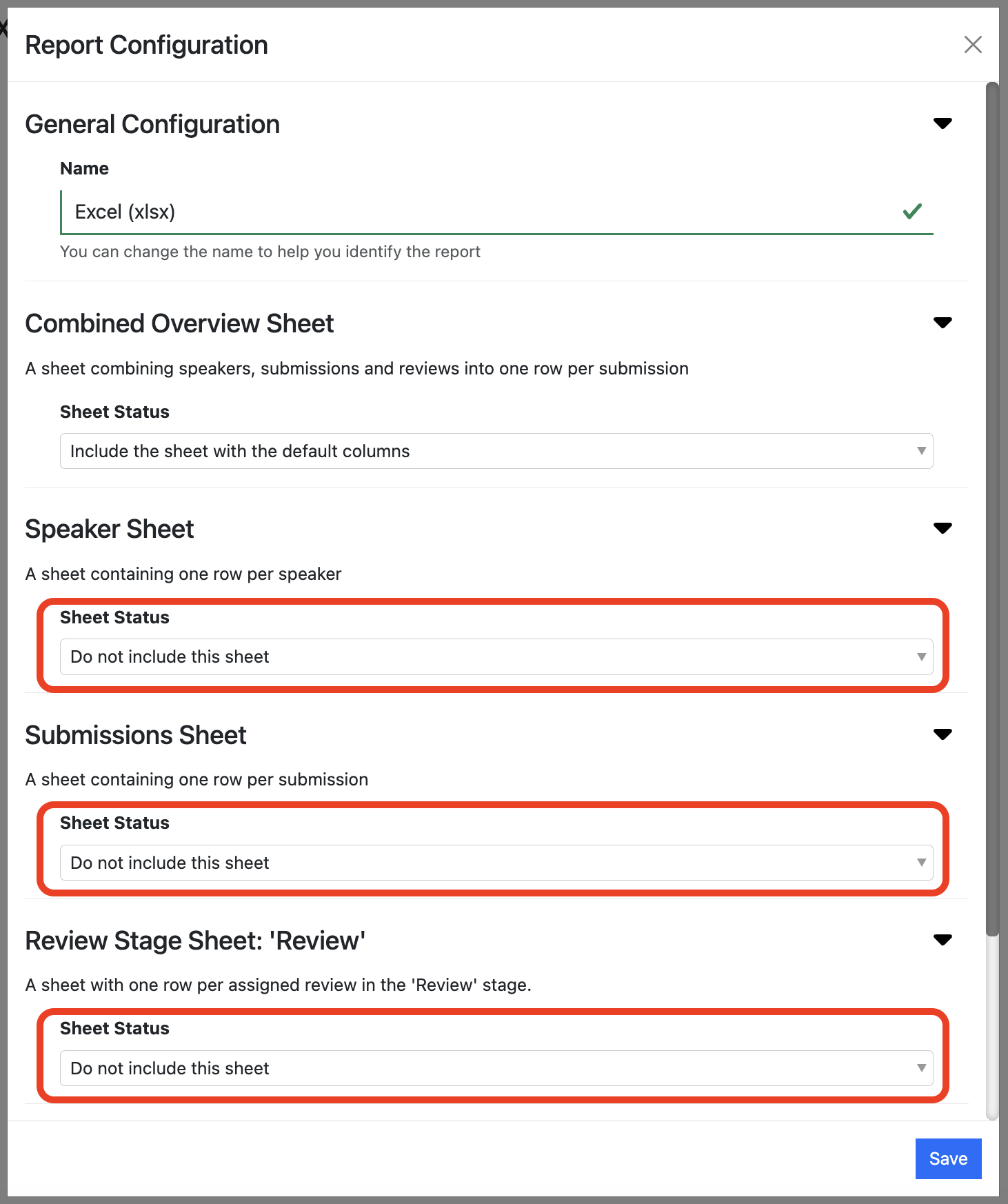The height and width of the screenshot is (1204, 1008).
Task: Click the Name label above the text field
Action: [84, 168]
